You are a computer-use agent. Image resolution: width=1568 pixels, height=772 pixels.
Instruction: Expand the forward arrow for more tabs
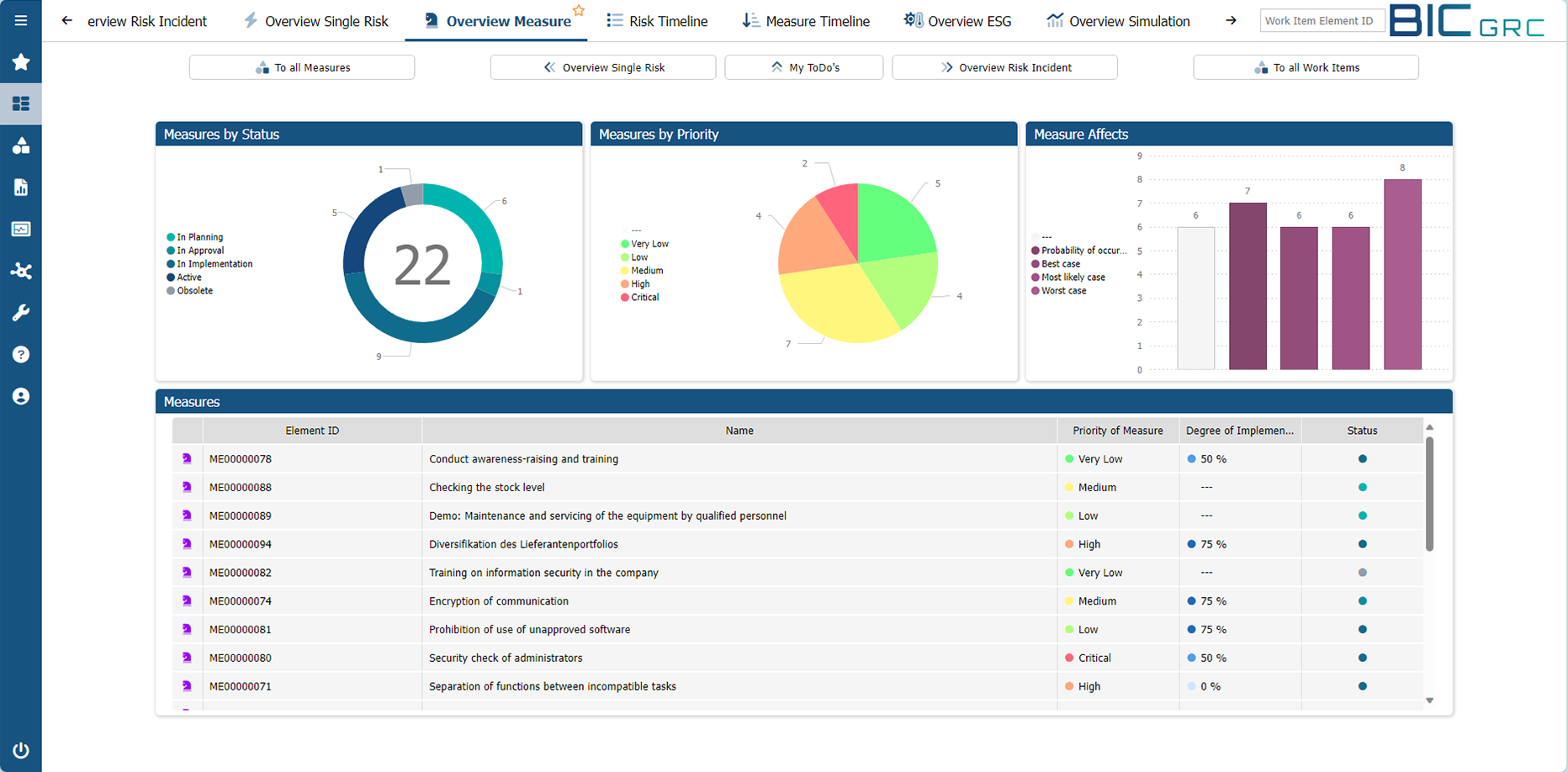pyautogui.click(x=1231, y=20)
